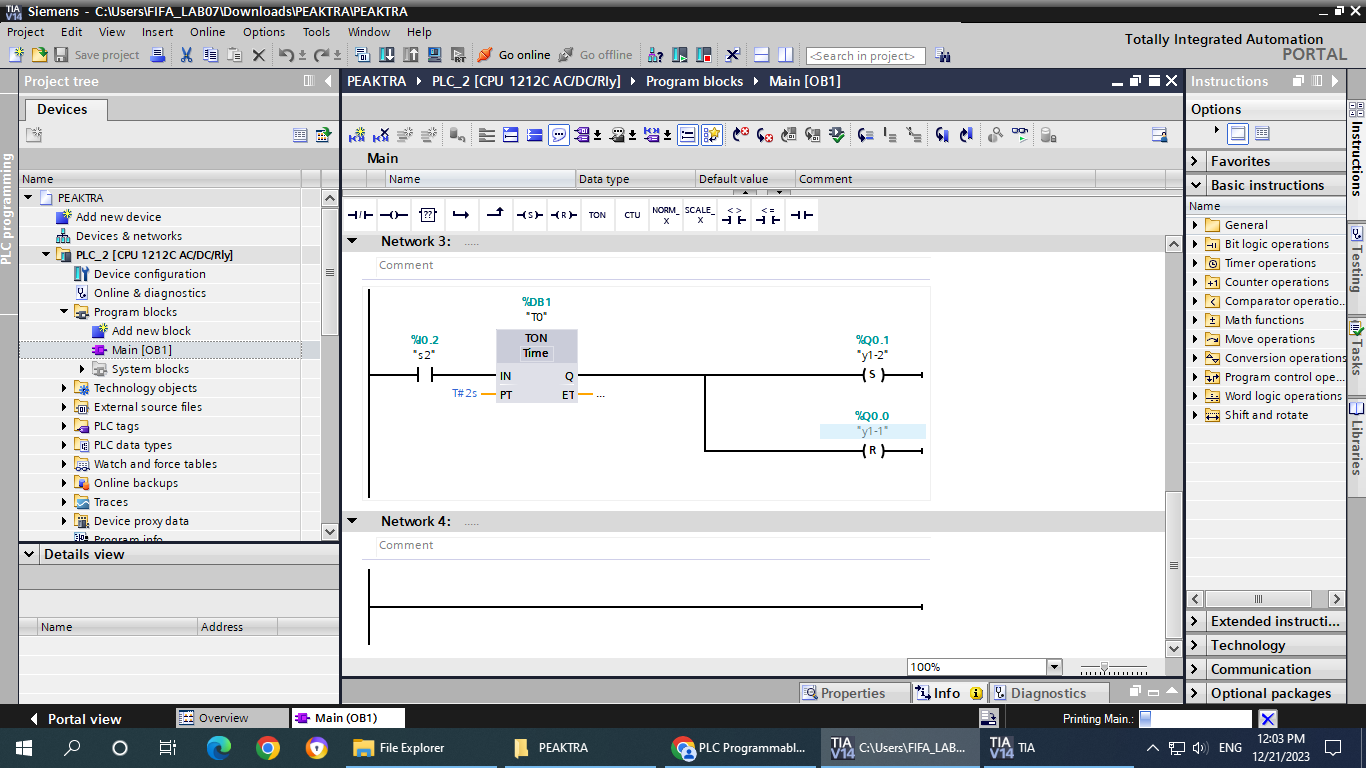Expand PLC tags in project tree
Image resolution: width=1366 pixels, height=768 pixels.
pyautogui.click(x=65, y=426)
